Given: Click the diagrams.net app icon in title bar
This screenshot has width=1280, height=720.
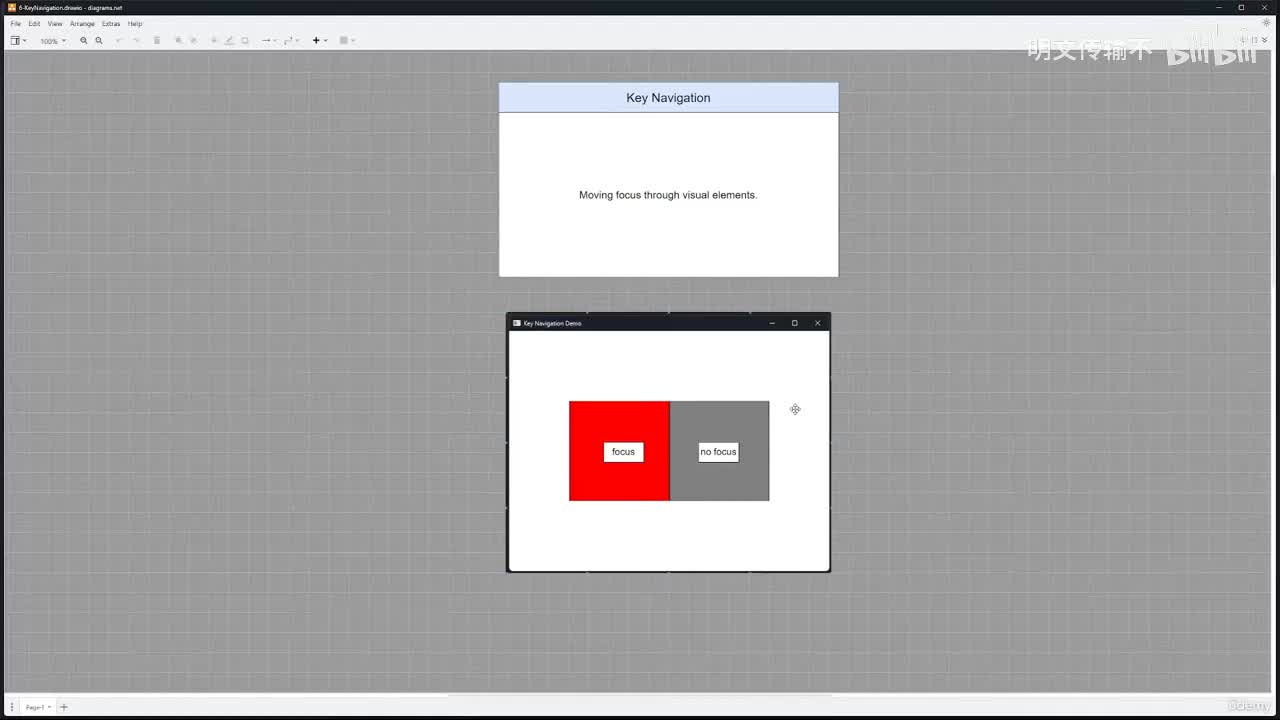Looking at the screenshot, I should coord(11,7).
